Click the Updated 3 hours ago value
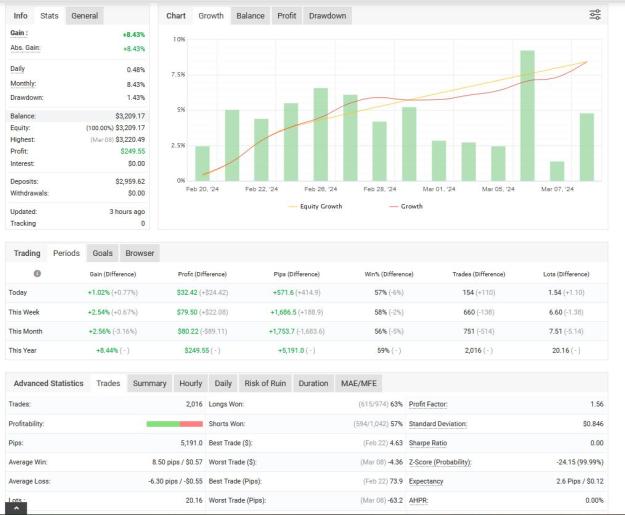Image resolution: width=625 pixels, height=515 pixels. tap(127, 212)
